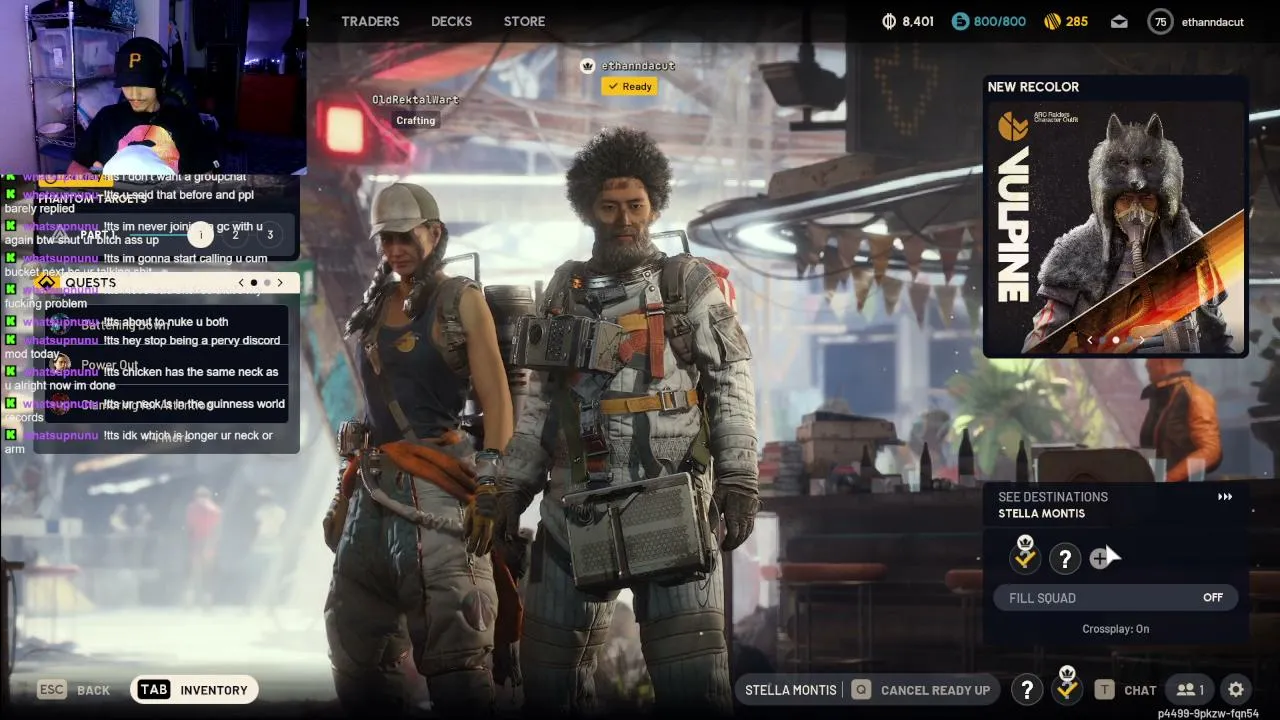Click the New Recolor heading
Viewport: 1280px width, 720px height.
[1033, 87]
